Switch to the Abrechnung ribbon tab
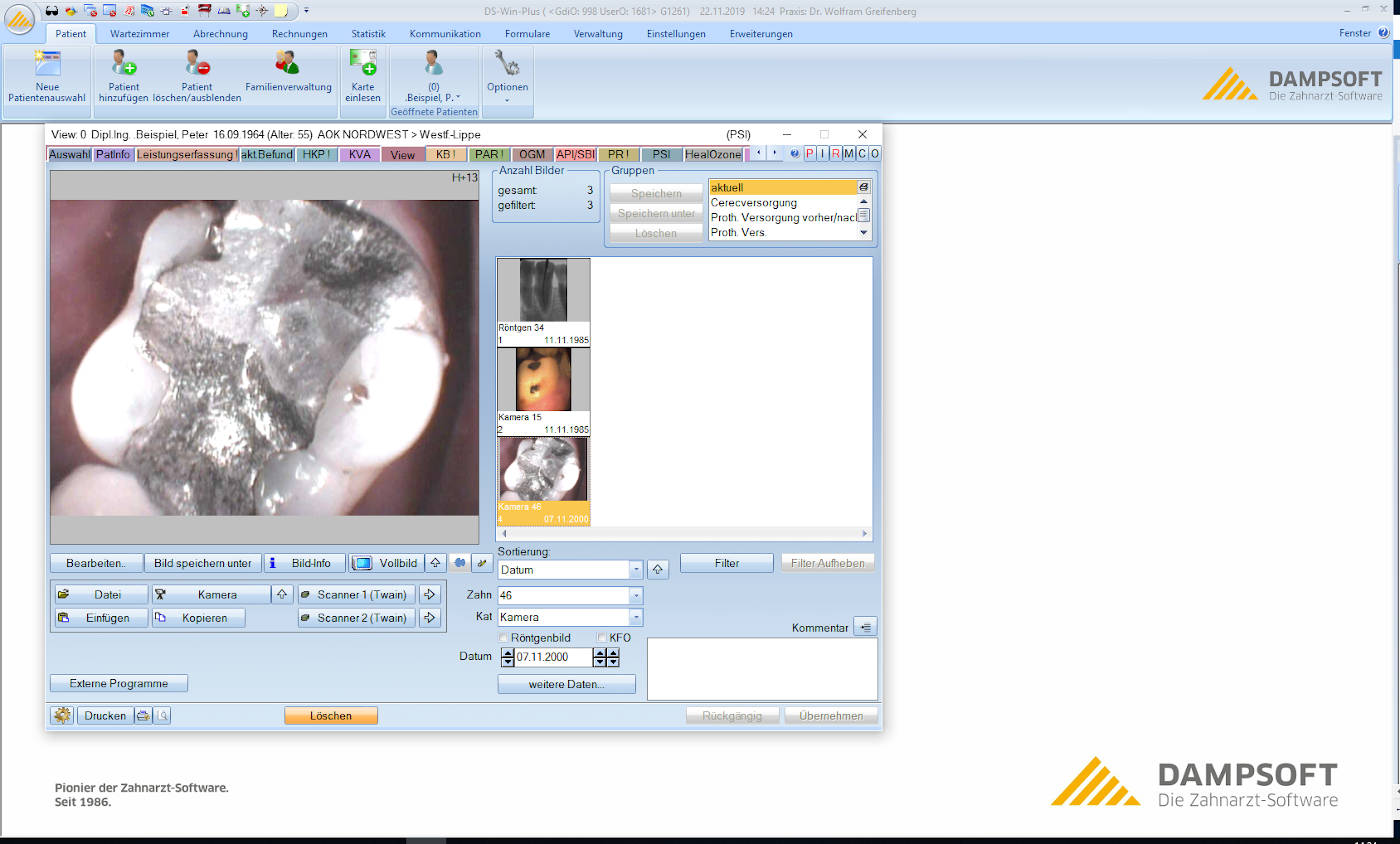This screenshot has width=1400, height=844. click(220, 33)
